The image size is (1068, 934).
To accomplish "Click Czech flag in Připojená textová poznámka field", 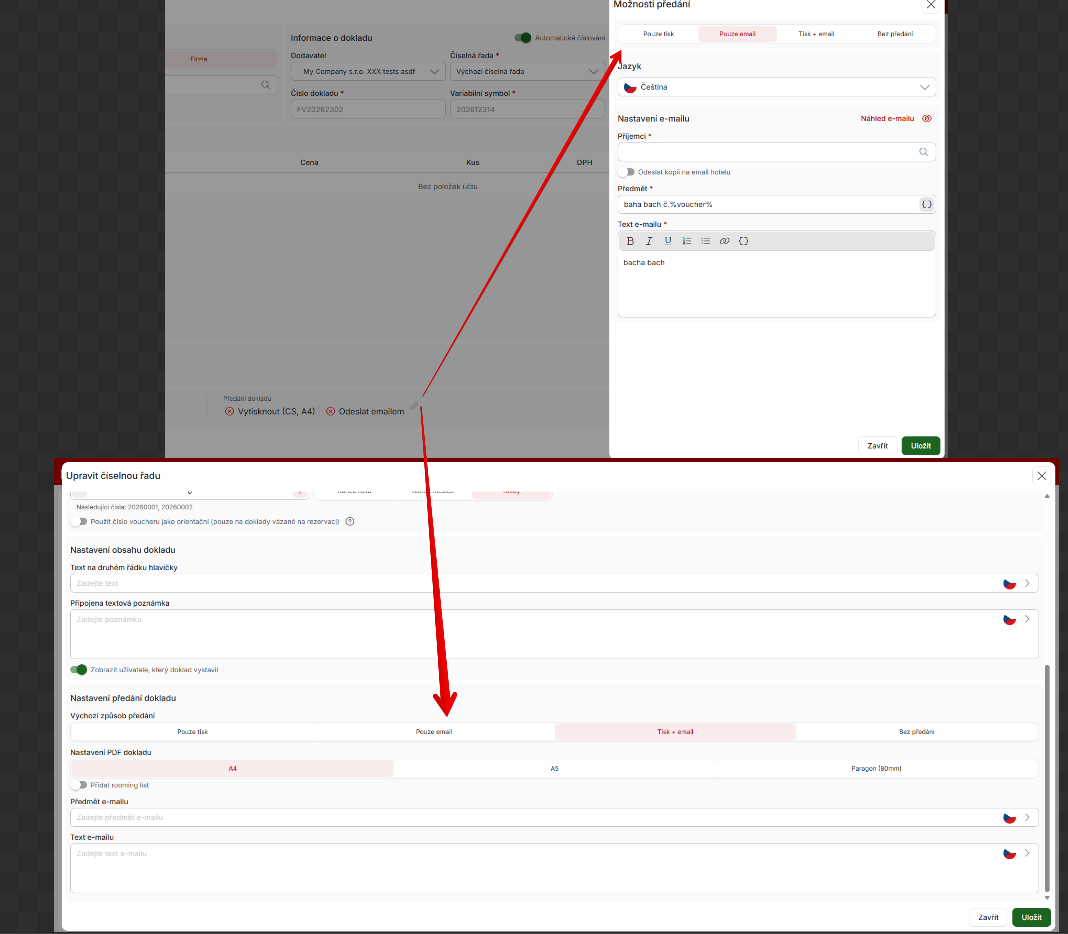I will point(1009,619).
